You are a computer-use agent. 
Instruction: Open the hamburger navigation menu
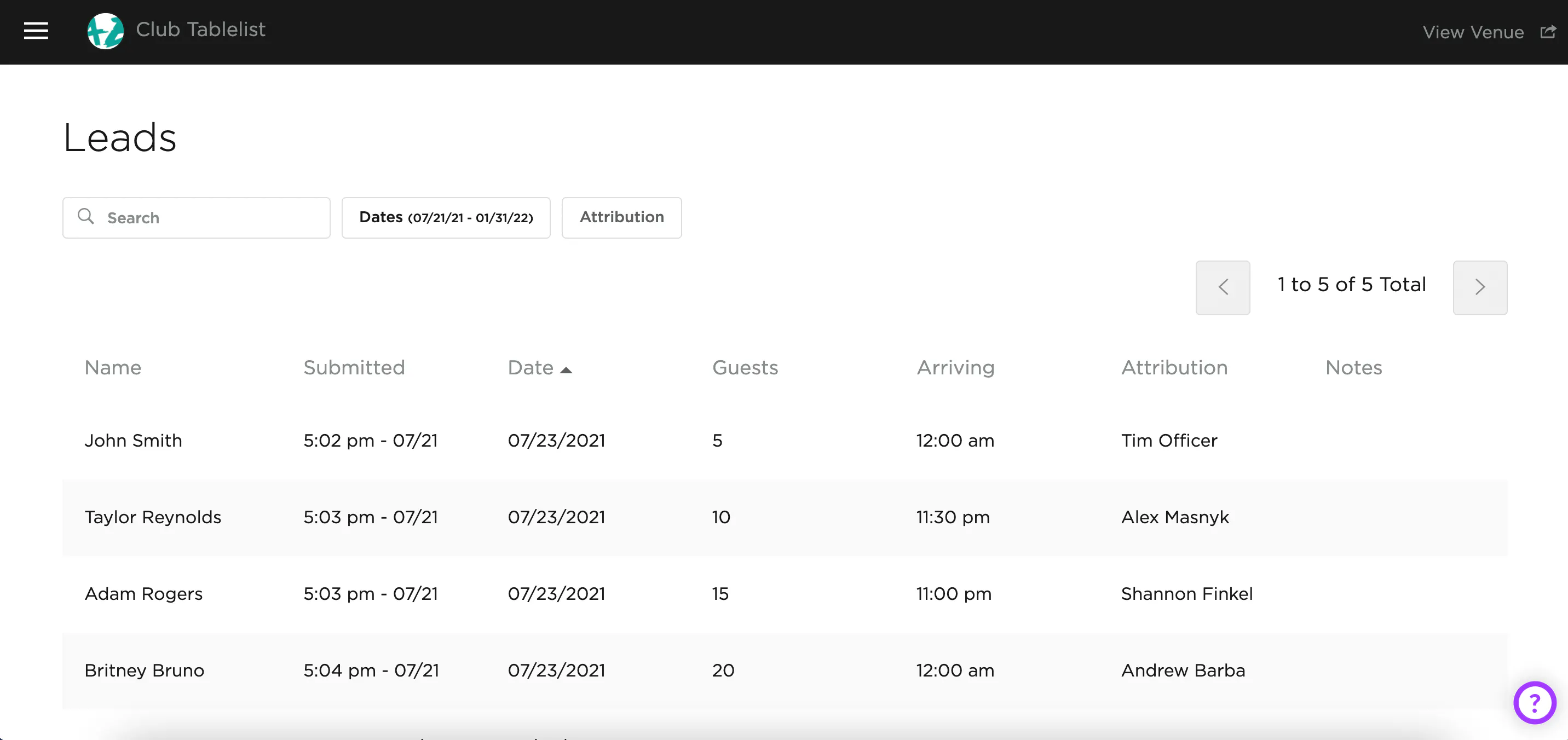[x=36, y=31]
